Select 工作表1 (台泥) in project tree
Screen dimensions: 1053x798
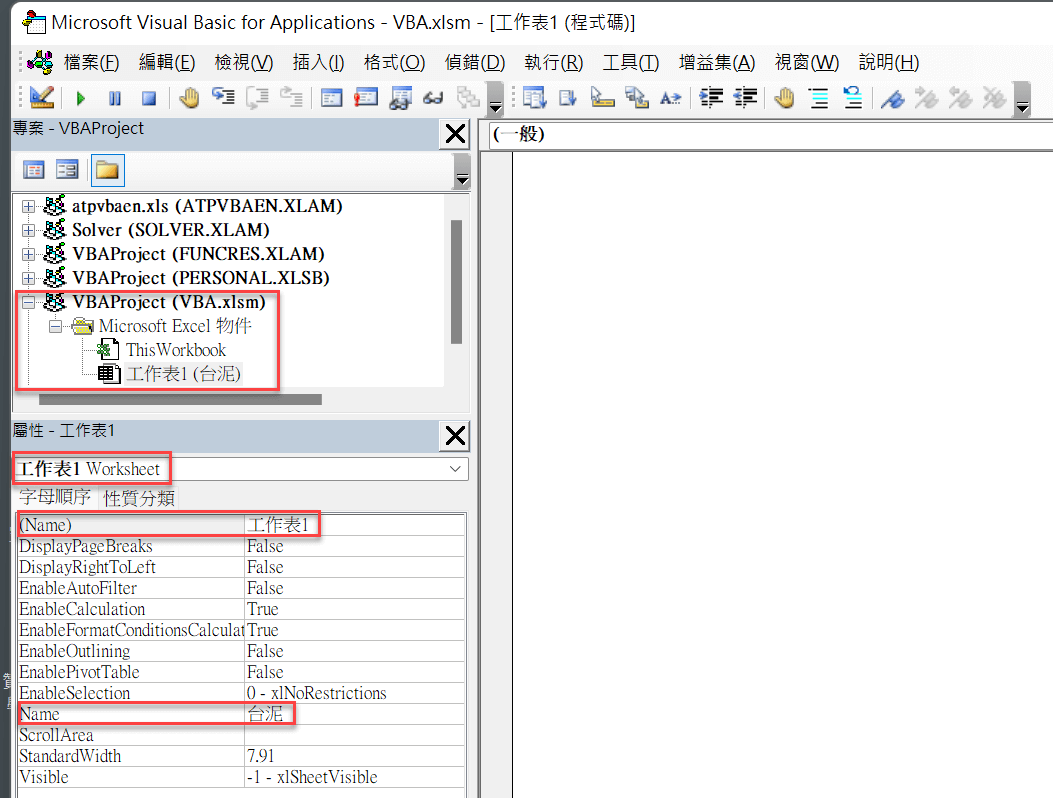coord(183,373)
